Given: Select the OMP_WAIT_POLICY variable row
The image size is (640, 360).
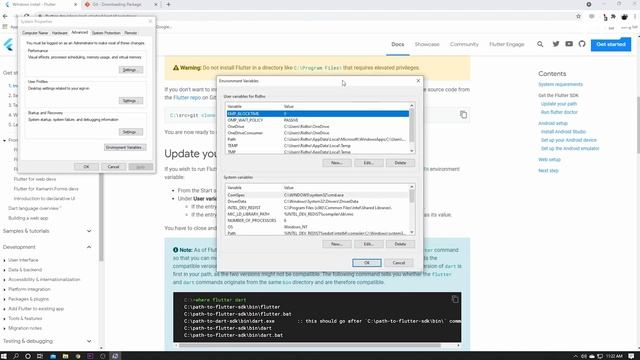Looking at the screenshot, I should click(x=318, y=120).
